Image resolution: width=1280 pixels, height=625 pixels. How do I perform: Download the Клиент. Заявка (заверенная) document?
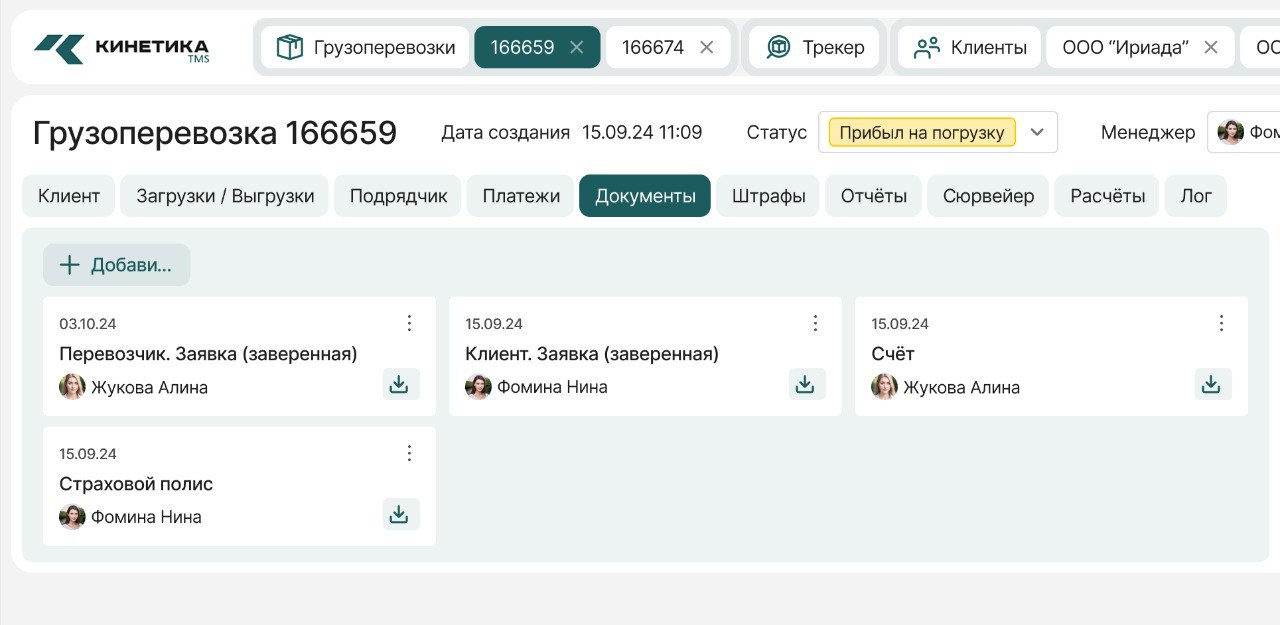pyautogui.click(x=807, y=384)
